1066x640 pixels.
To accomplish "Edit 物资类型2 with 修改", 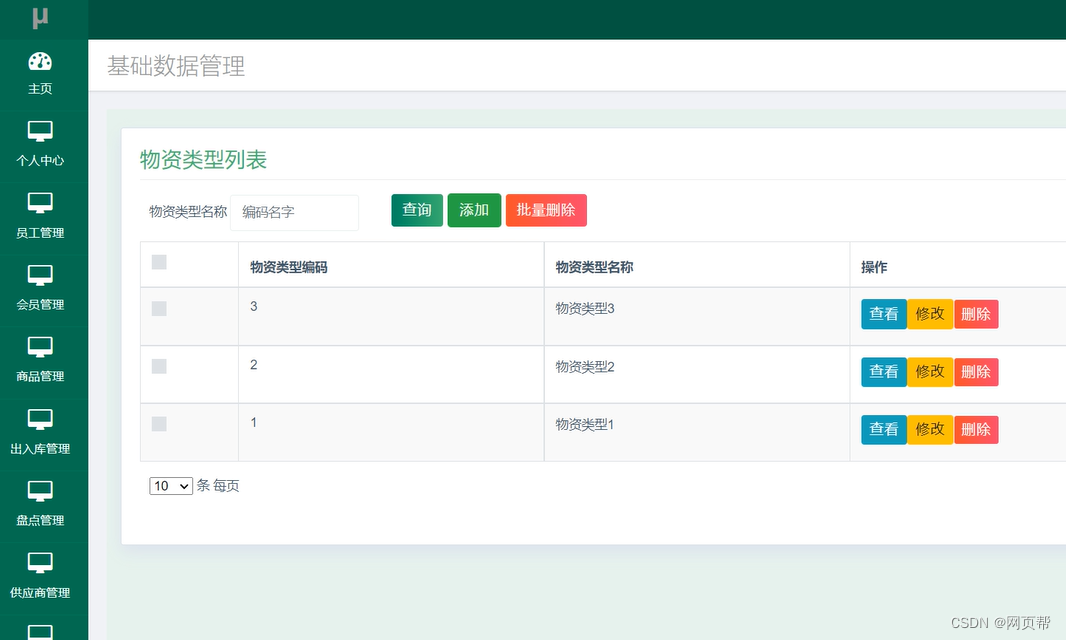I will coord(930,372).
